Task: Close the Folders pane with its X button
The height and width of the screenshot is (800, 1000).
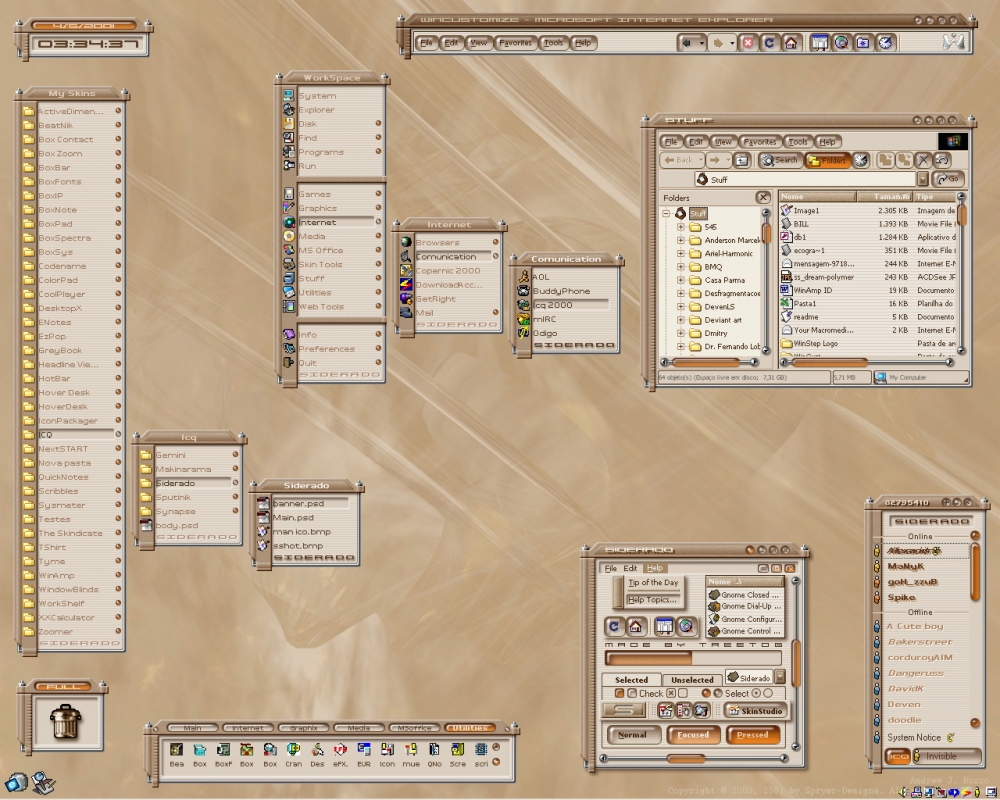Action: [x=763, y=198]
